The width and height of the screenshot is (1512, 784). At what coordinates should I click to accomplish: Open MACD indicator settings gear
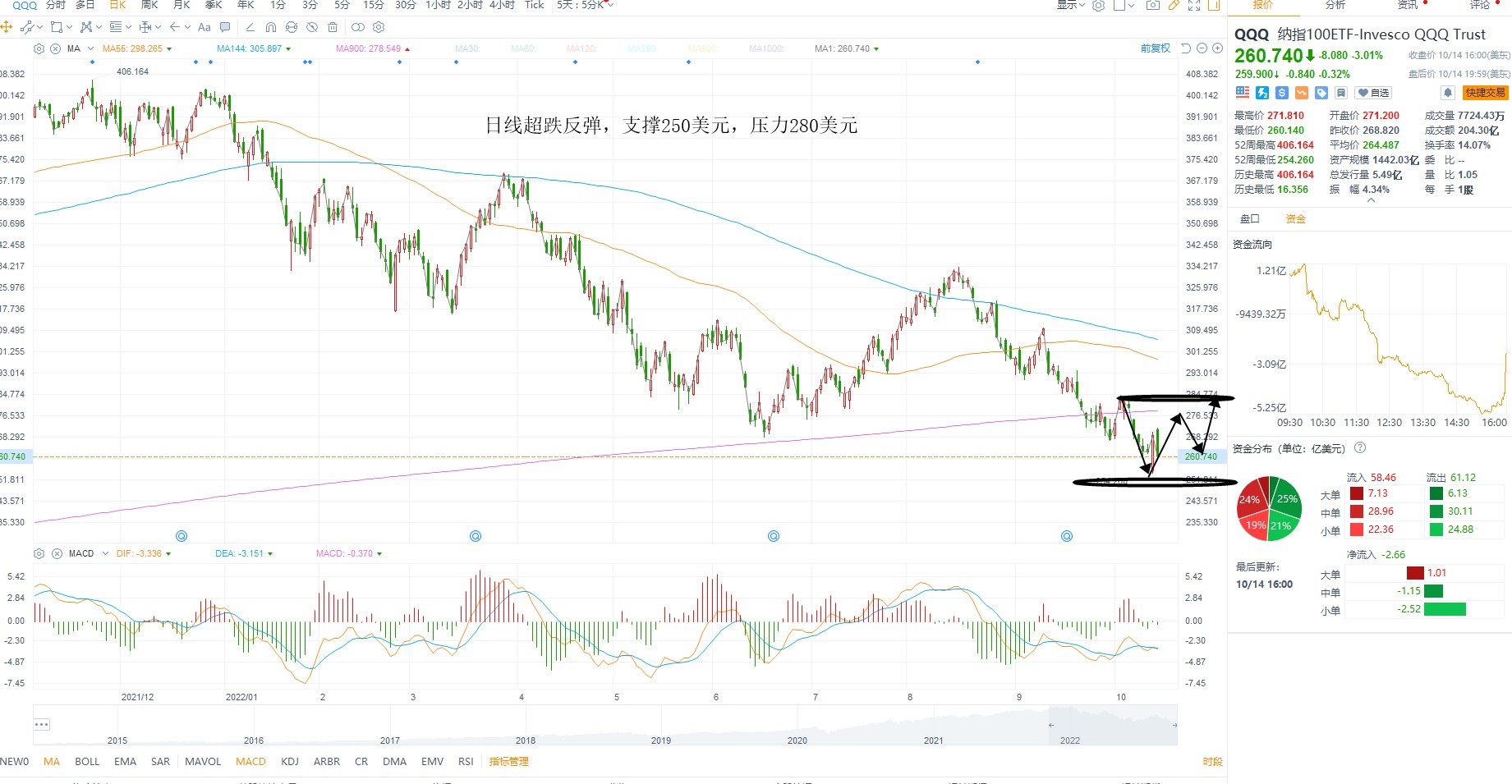tap(39, 553)
